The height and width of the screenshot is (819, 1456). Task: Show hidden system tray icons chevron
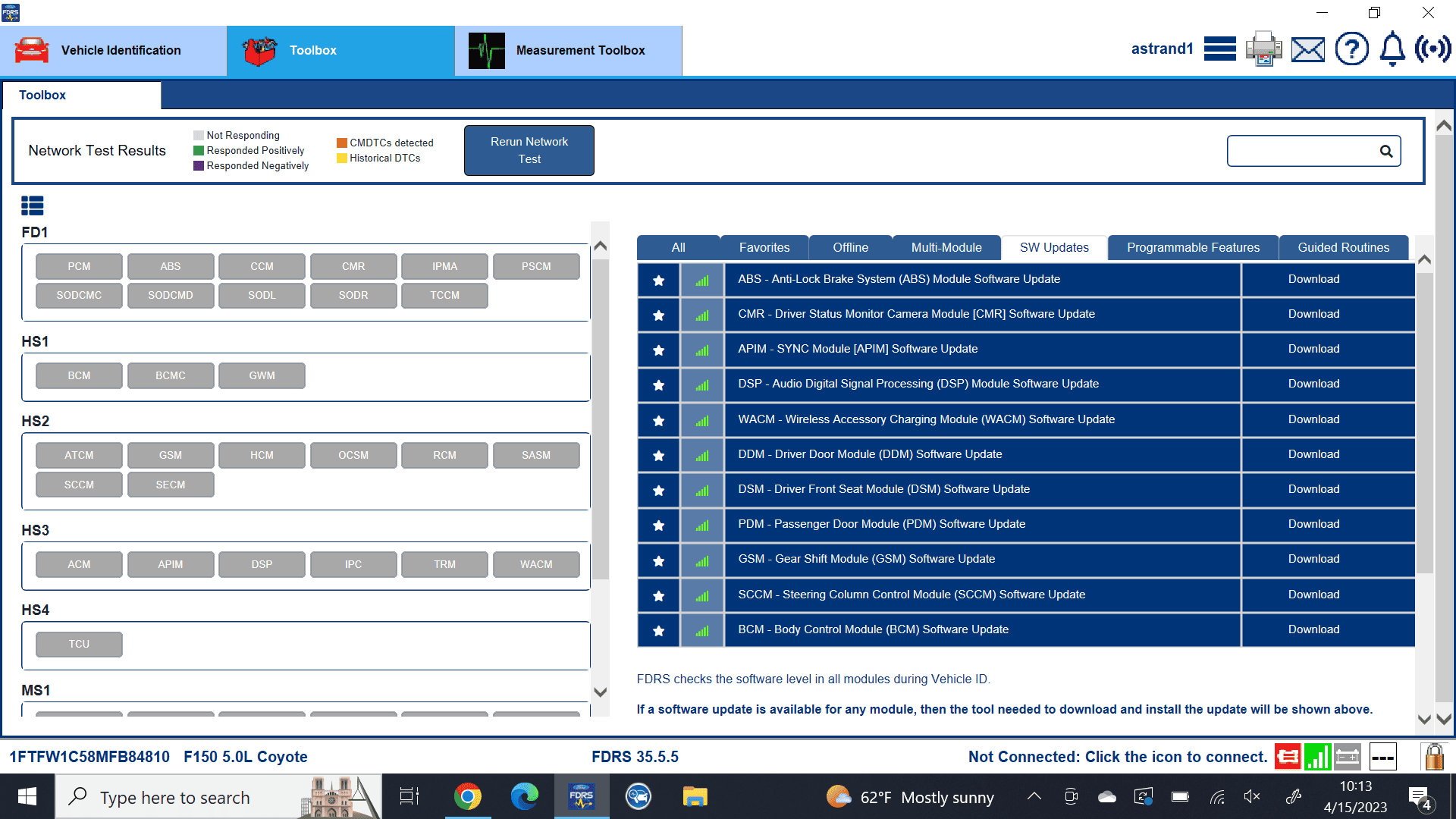coord(1034,796)
